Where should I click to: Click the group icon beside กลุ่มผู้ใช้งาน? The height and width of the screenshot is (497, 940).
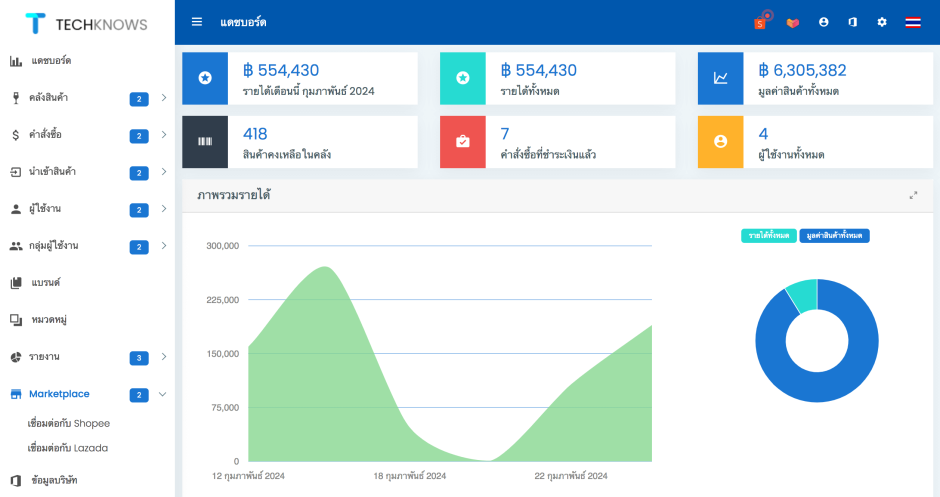[x=16, y=246]
